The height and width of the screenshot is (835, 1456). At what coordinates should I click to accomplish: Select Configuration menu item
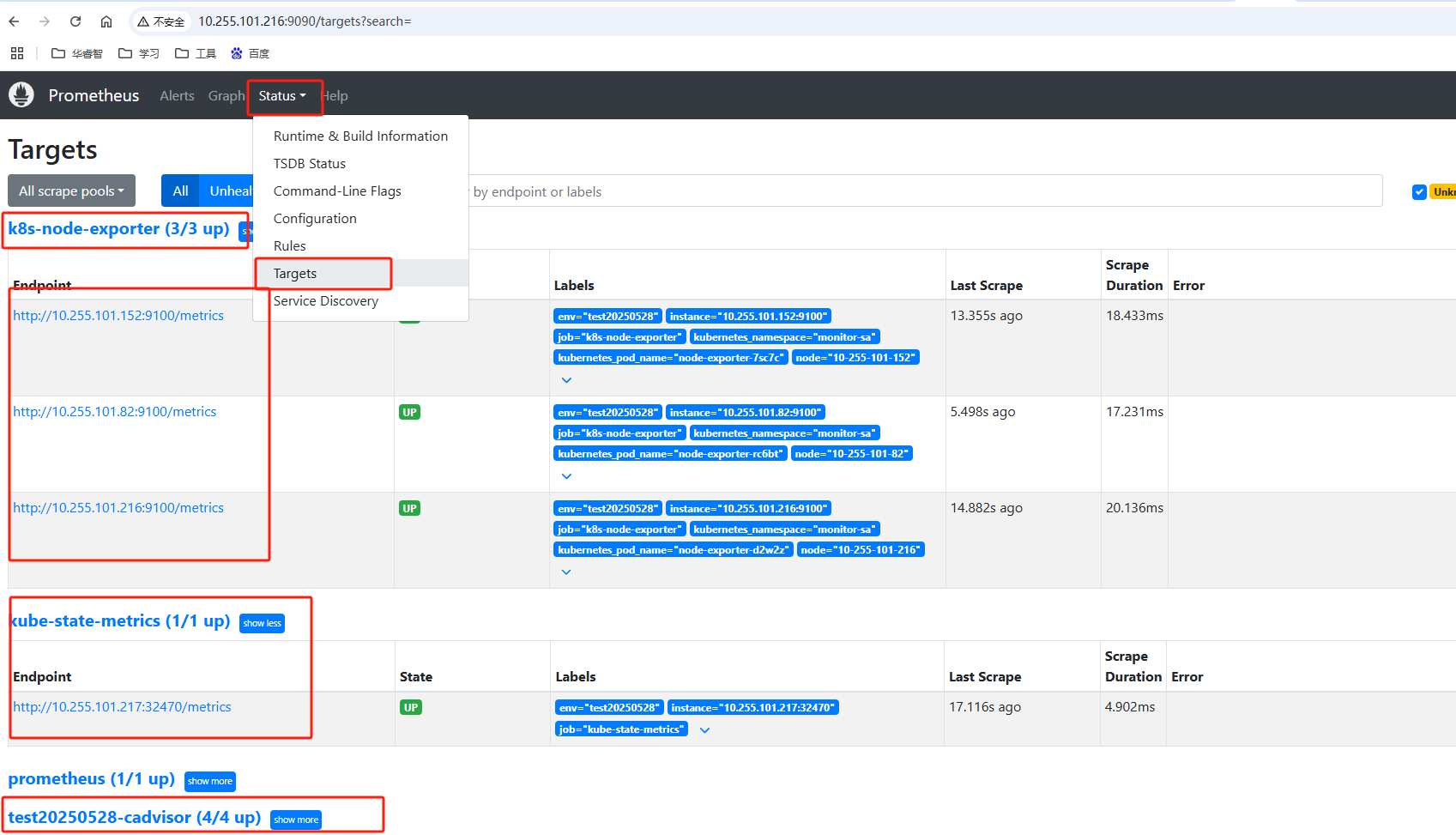pos(360,218)
